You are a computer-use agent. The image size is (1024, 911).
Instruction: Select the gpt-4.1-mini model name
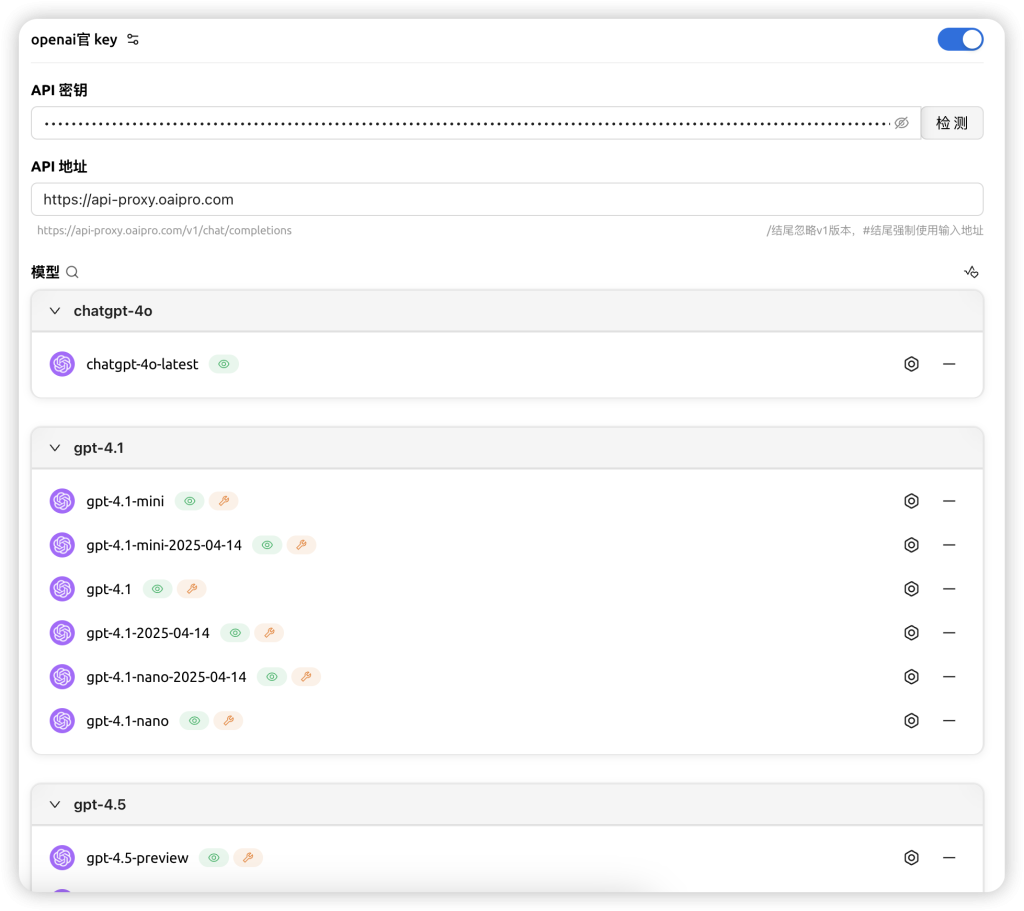pyautogui.click(x=125, y=501)
